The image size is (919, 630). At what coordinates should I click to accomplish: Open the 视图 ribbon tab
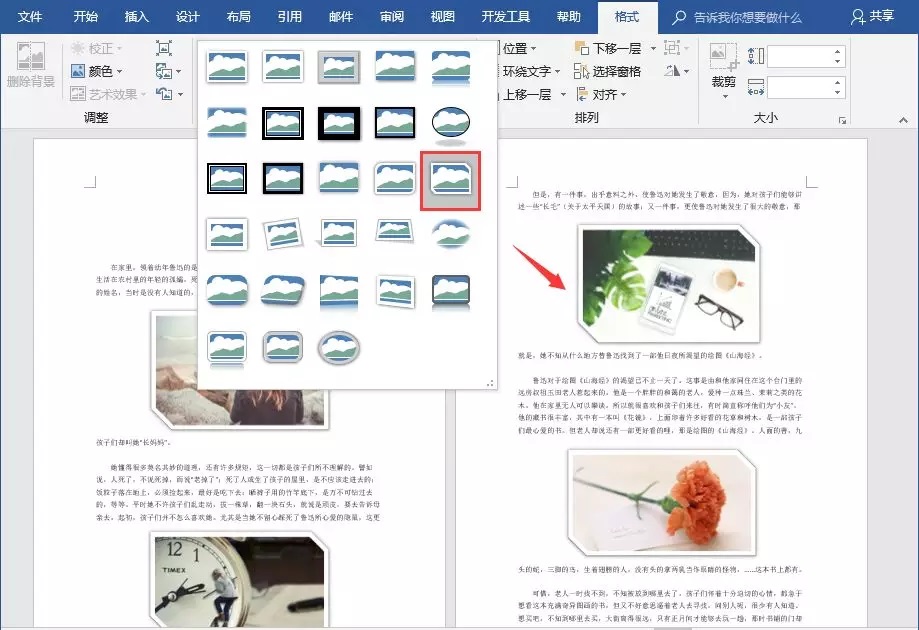click(x=443, y=16)
